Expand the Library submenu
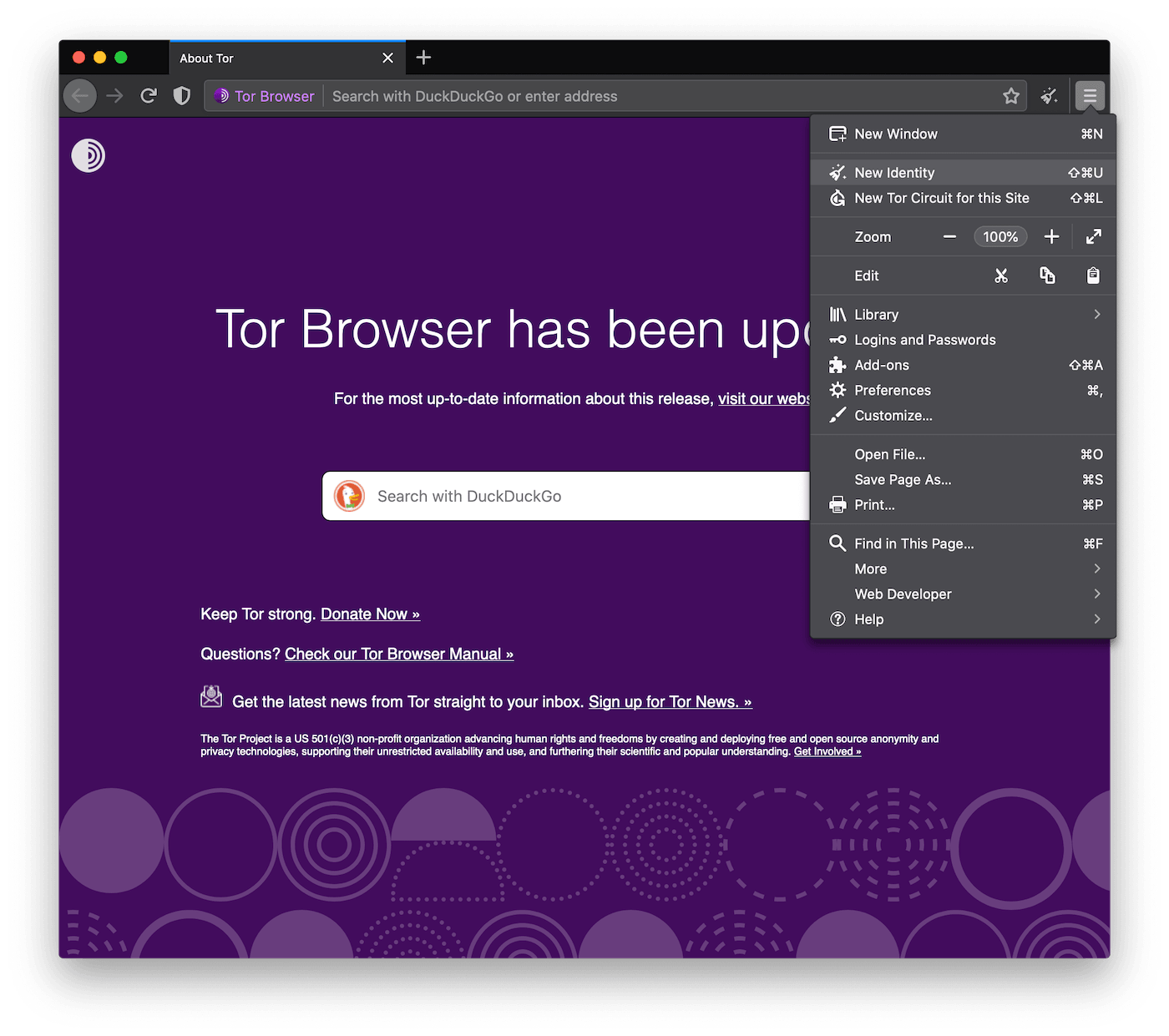Image resolution: width=1169 pixels, height=1036 pixels. [964, 315]
